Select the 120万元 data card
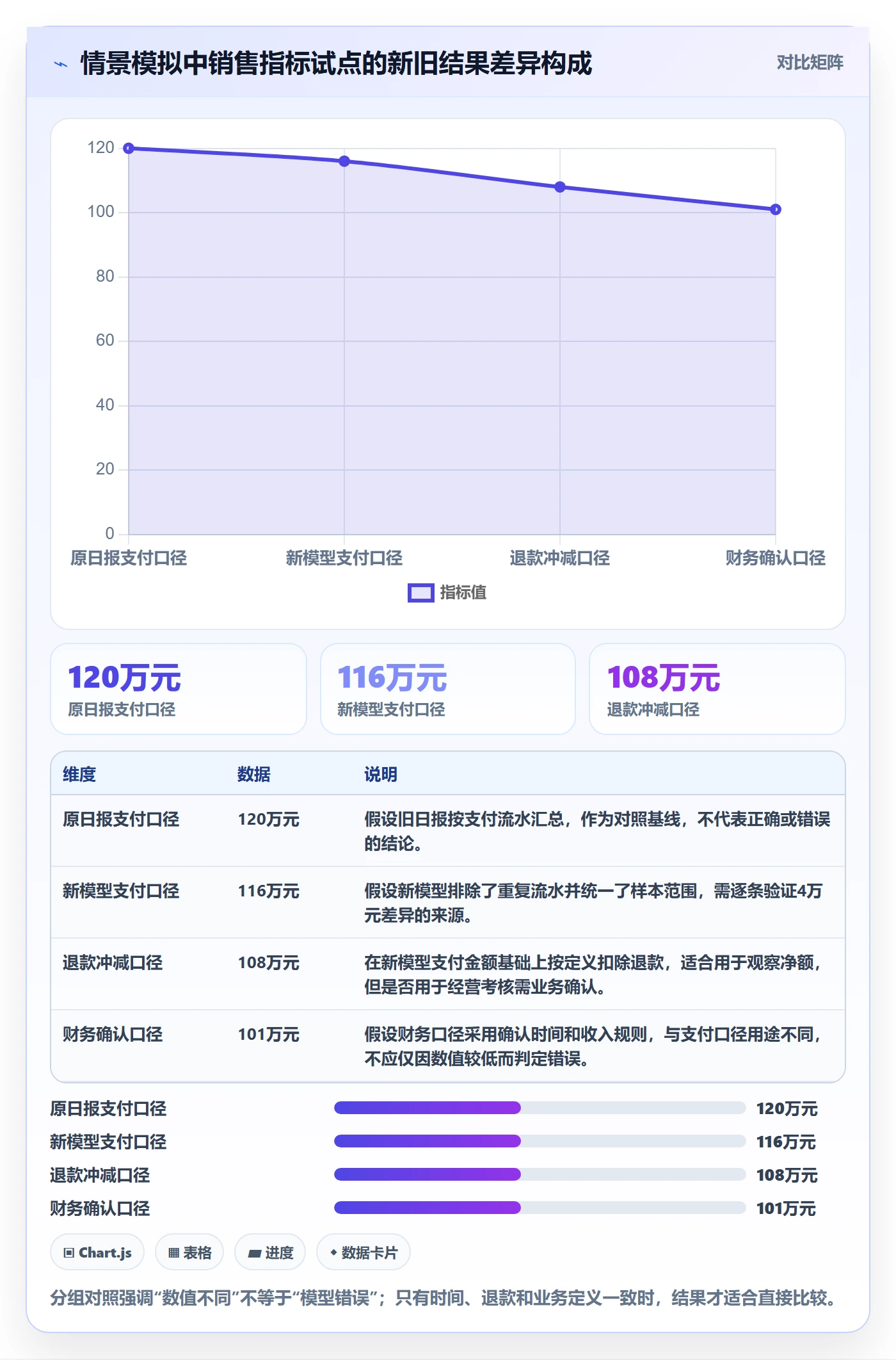The image size is (896, 1360). 179,689
